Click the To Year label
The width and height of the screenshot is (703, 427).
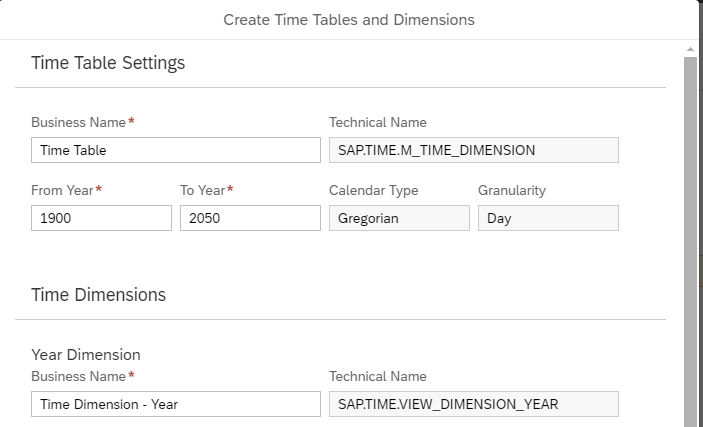coord(203,190)
